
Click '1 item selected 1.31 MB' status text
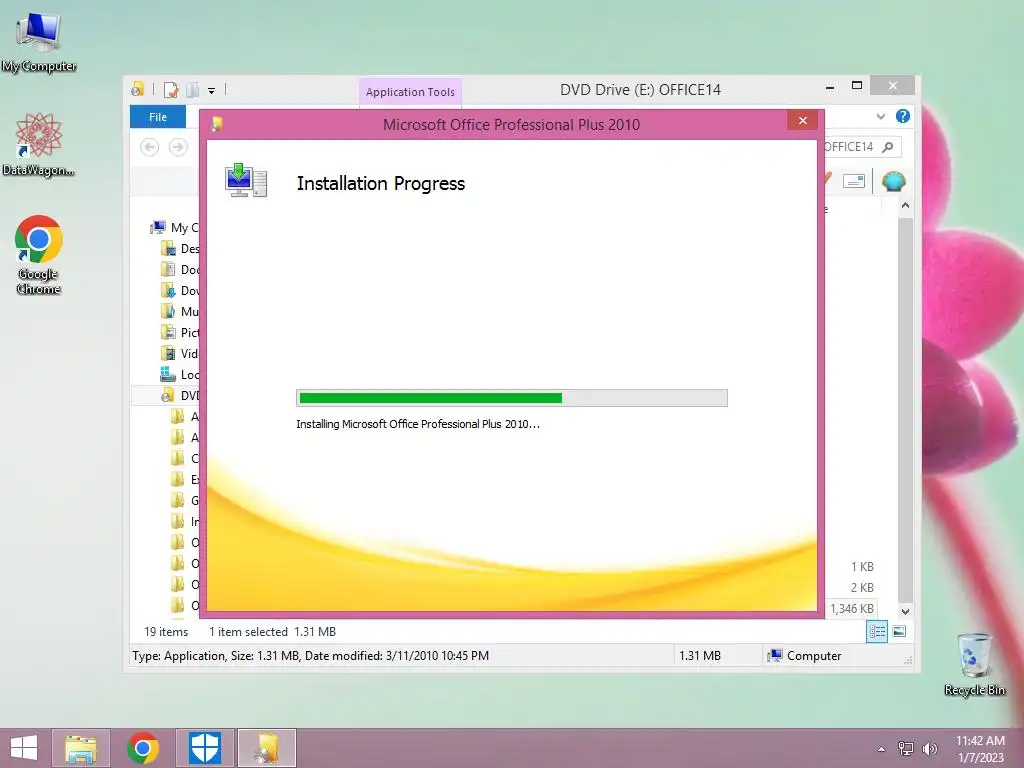tap(272, 632)
